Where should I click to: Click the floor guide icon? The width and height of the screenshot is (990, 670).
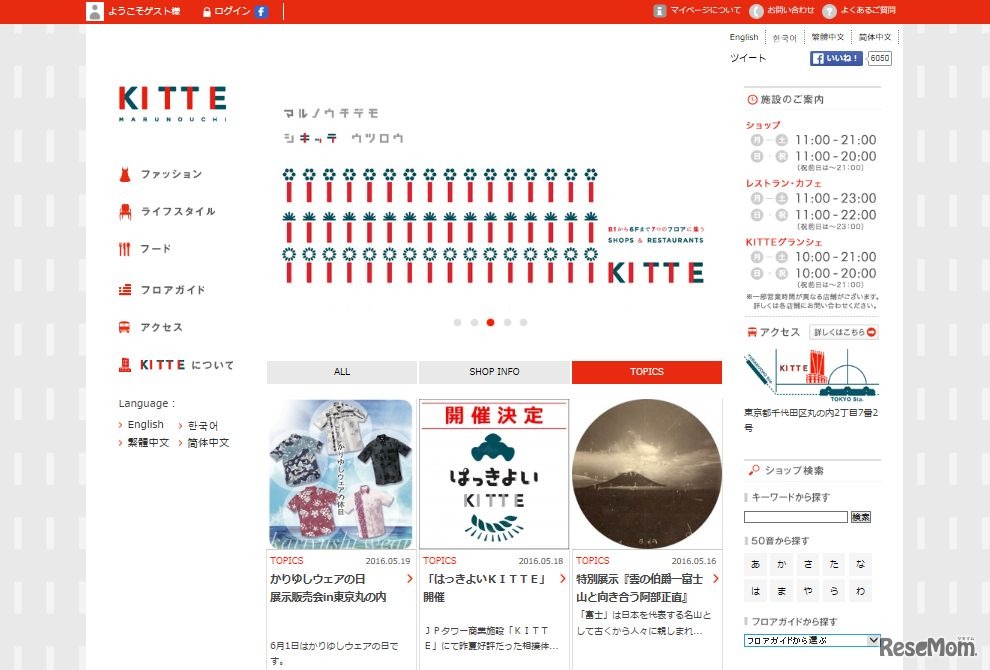[x=125, y=290]
